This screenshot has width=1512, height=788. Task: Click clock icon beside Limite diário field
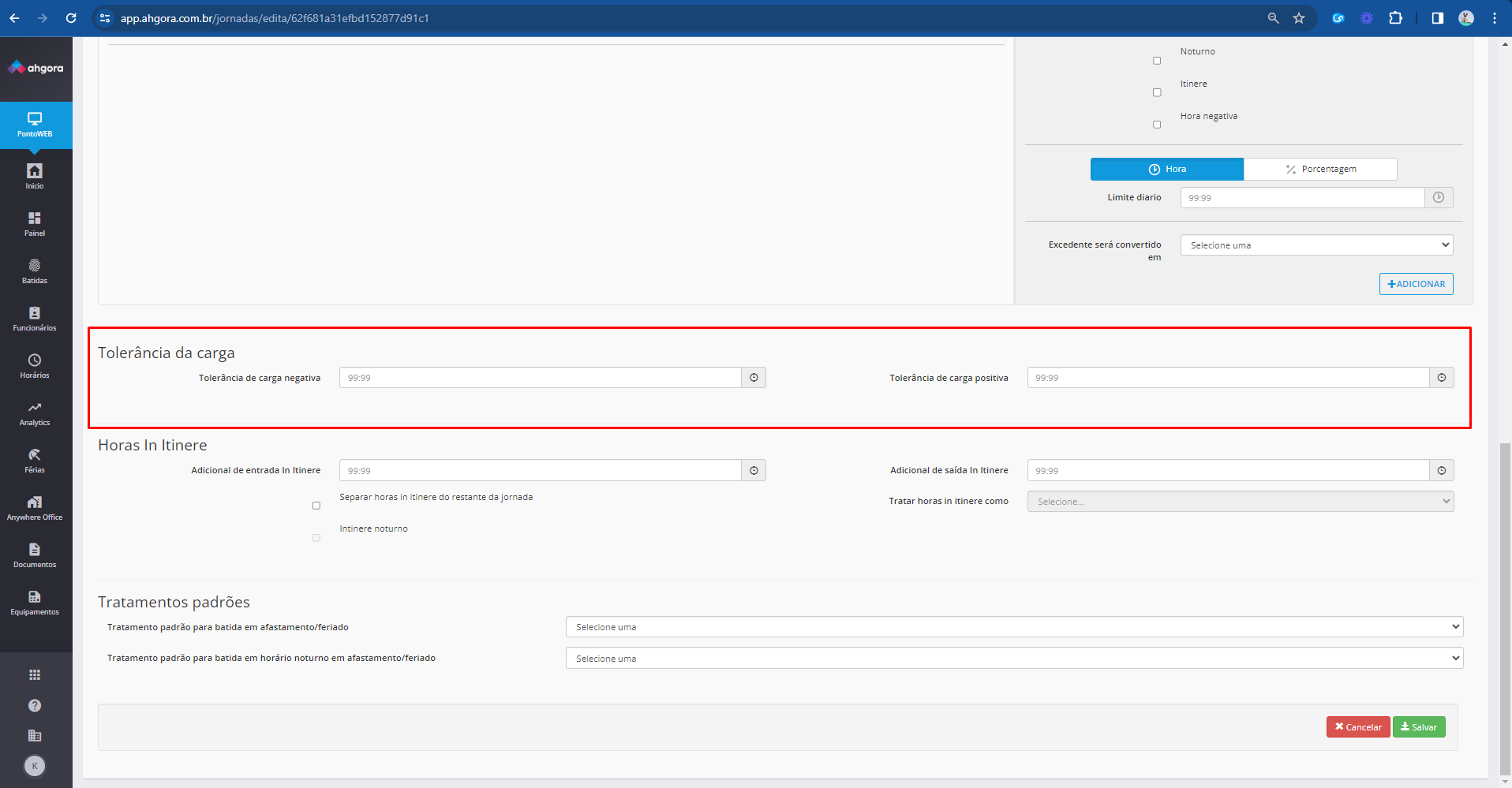click(x=1439, y=197)
